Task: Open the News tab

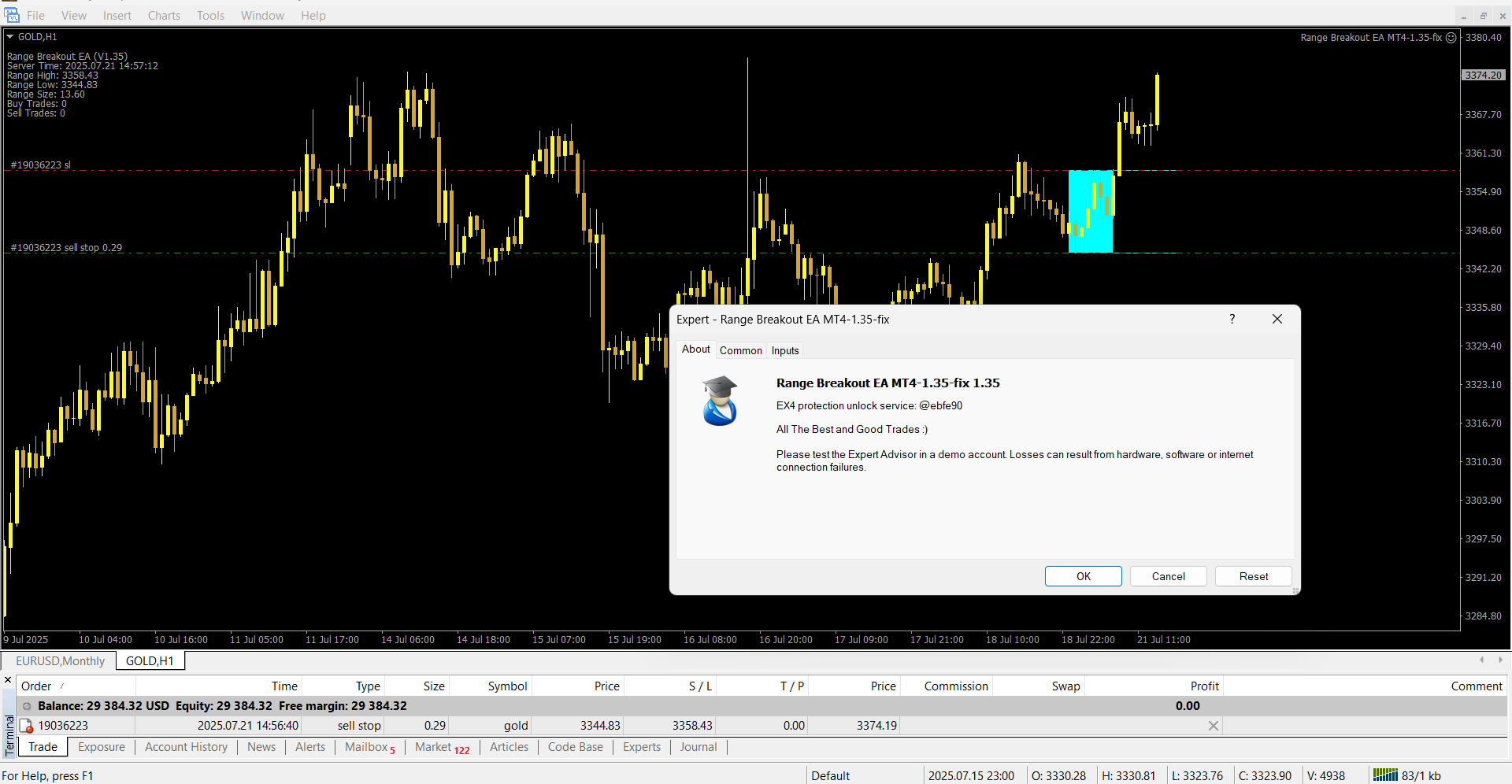Action: (261, 747)
